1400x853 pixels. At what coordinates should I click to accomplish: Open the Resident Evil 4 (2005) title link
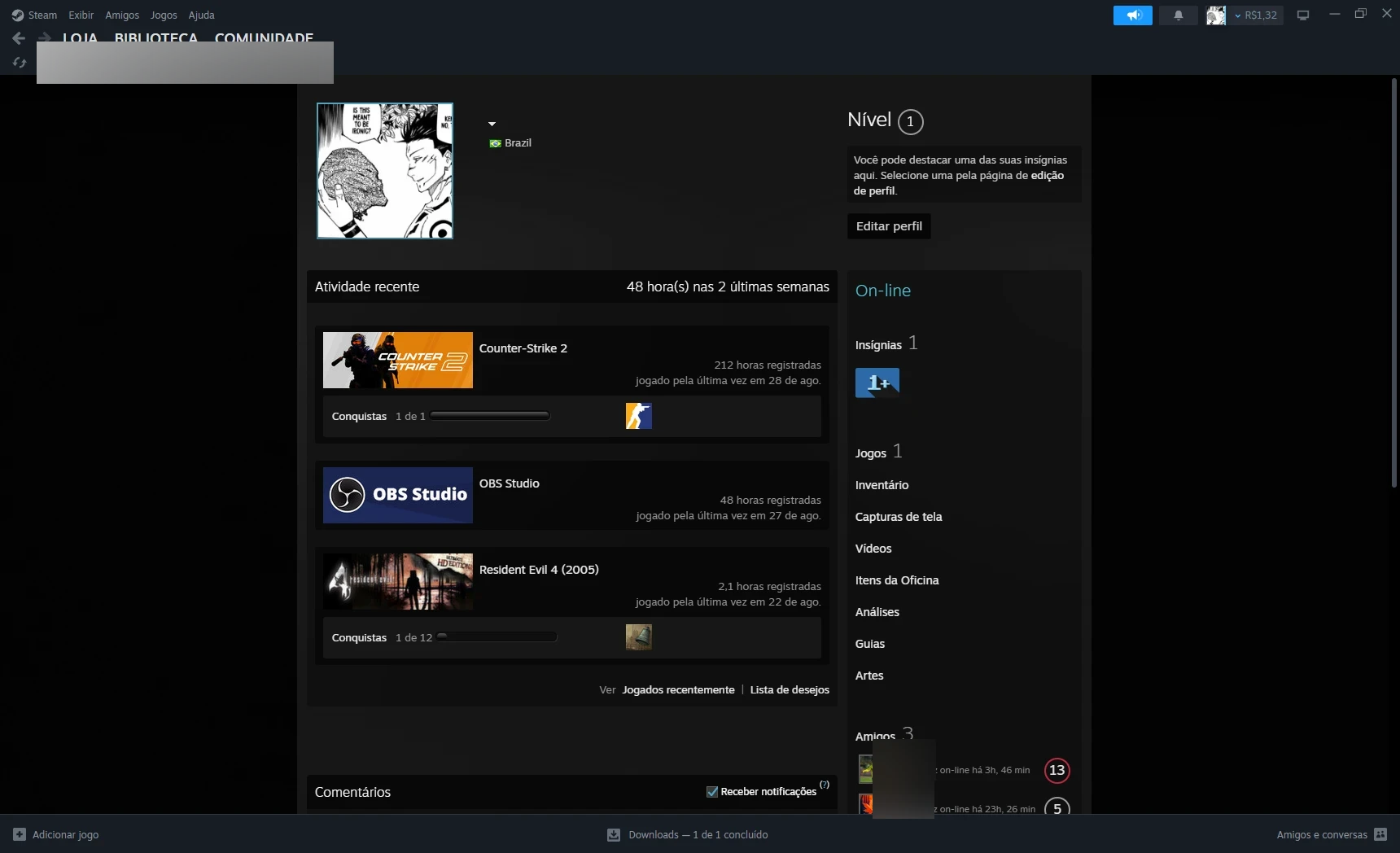point(539,570)
